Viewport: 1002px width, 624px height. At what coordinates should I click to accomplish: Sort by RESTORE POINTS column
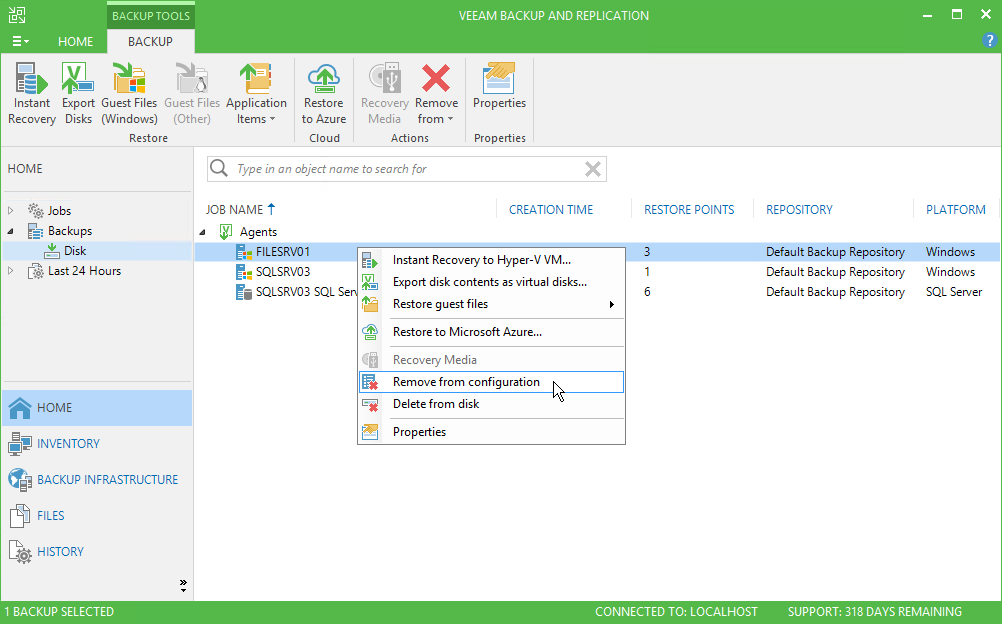(x=689, y=210)
